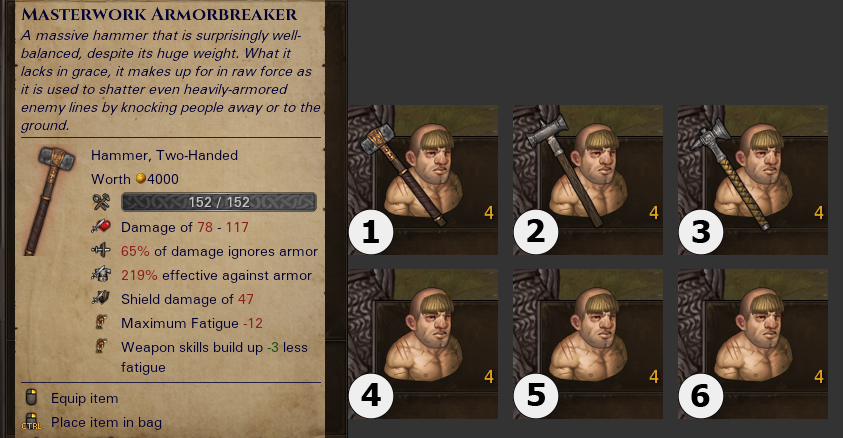Select unarmed portrait number 4
This screenshot has width=843, height=438.
coord(423,344)
